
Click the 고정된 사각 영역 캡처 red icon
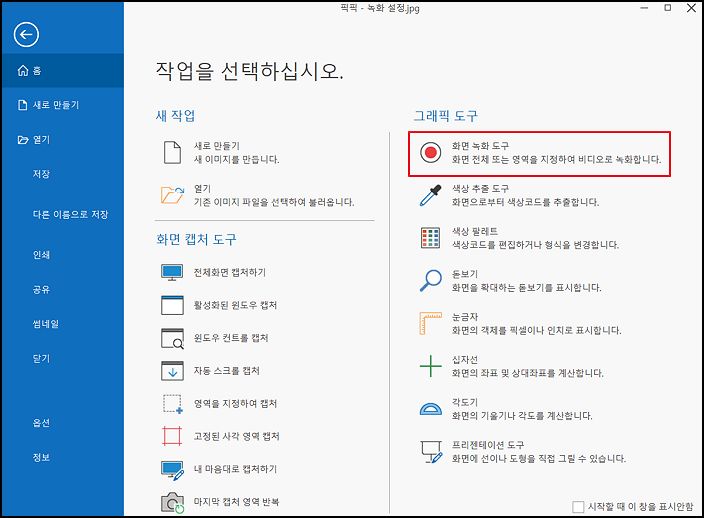point(172,436)
